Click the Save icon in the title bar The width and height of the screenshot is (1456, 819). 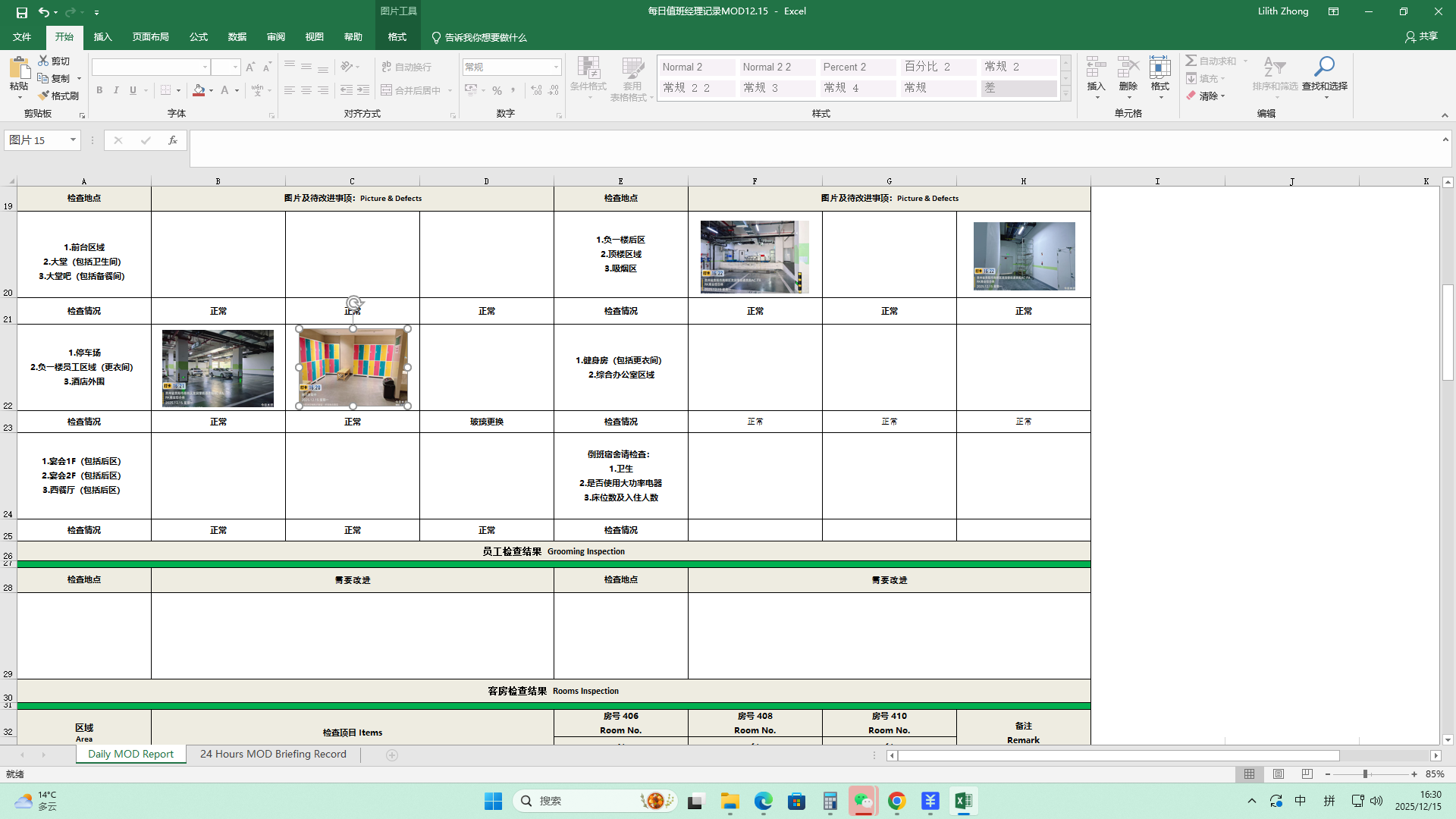(22, 12)
